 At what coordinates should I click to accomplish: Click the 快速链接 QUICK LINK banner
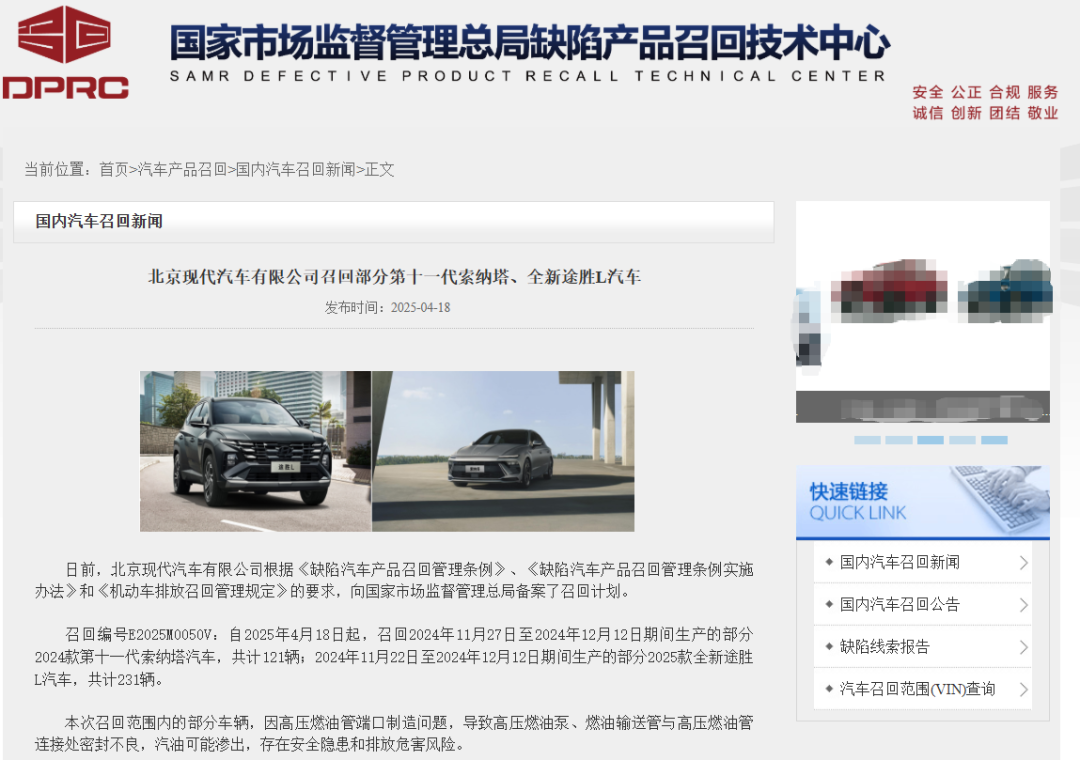(923, 502)
